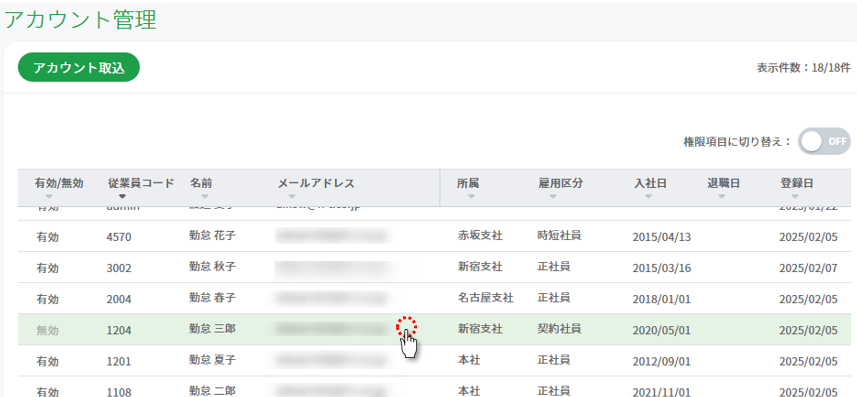The width and height of the screenshot is (857, 397).
Task: Click the 無効 status in row 1204
Action: [x=47, y=330]
